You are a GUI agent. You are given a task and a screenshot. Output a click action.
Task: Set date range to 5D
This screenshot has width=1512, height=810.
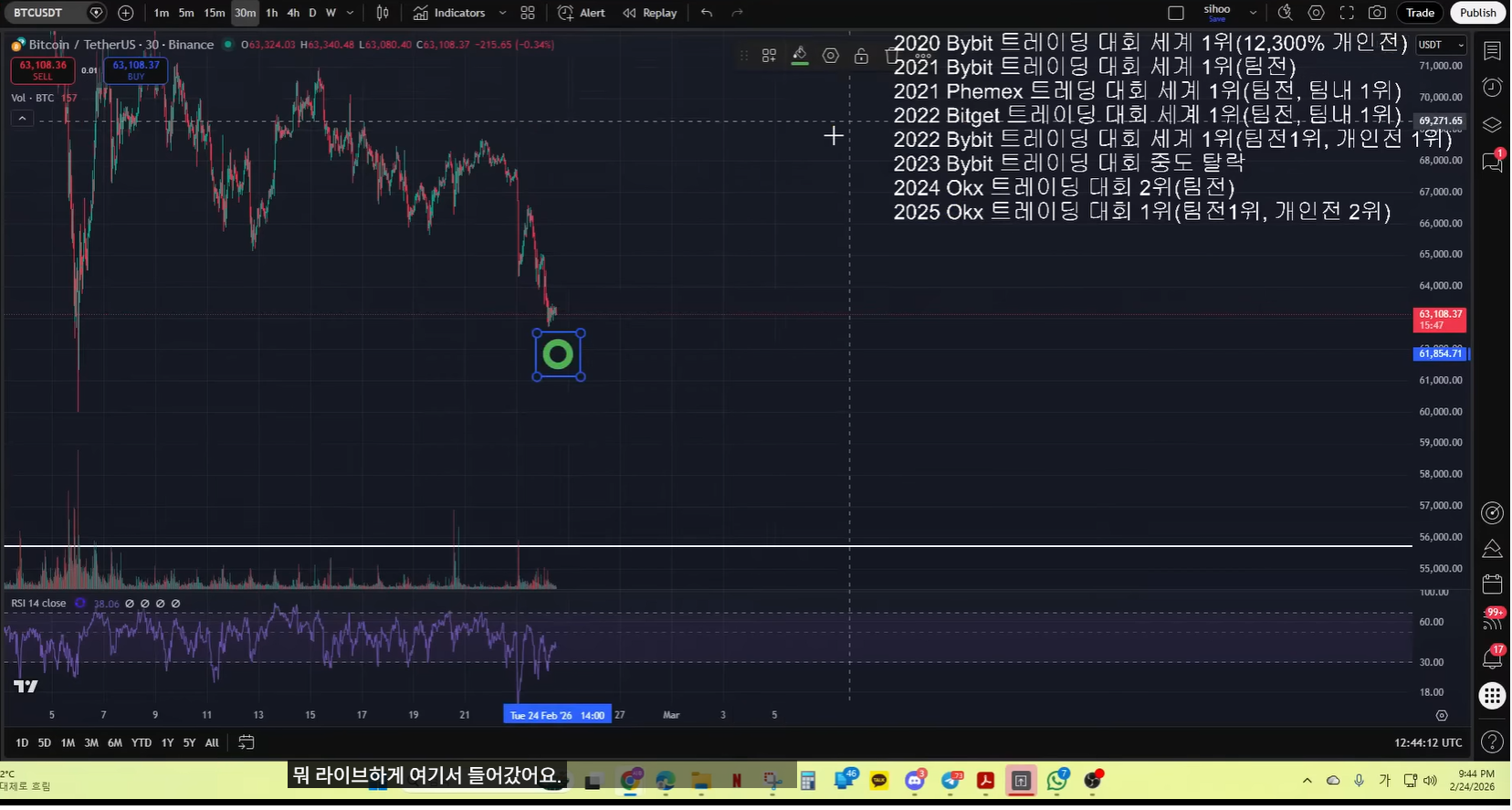[44, 742]
